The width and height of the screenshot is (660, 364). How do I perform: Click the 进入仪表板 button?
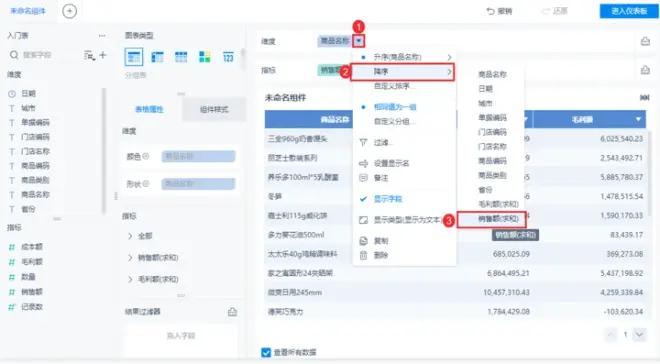[x=629, y=11]
